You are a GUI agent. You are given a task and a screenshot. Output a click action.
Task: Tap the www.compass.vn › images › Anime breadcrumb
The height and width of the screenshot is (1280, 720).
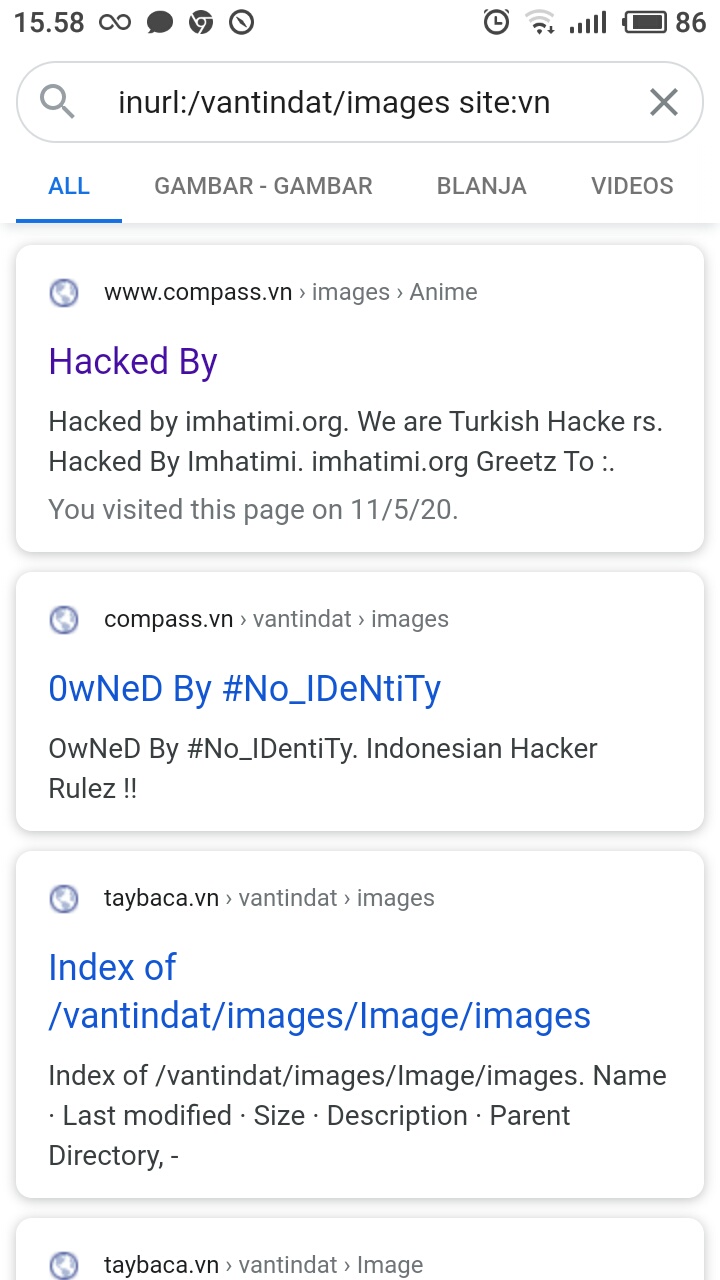[291, 293]
